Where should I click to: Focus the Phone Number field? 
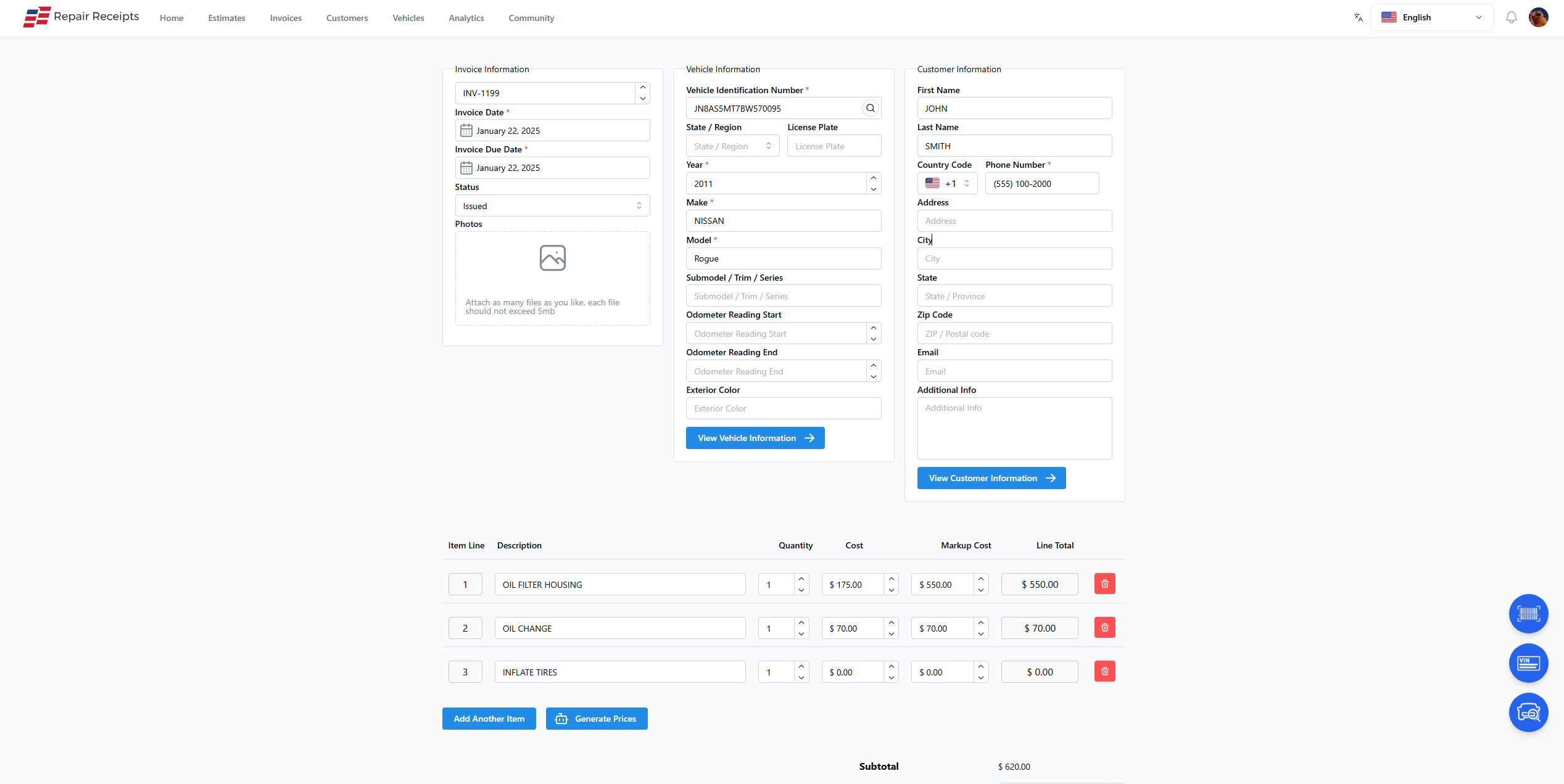[1042, 183]
